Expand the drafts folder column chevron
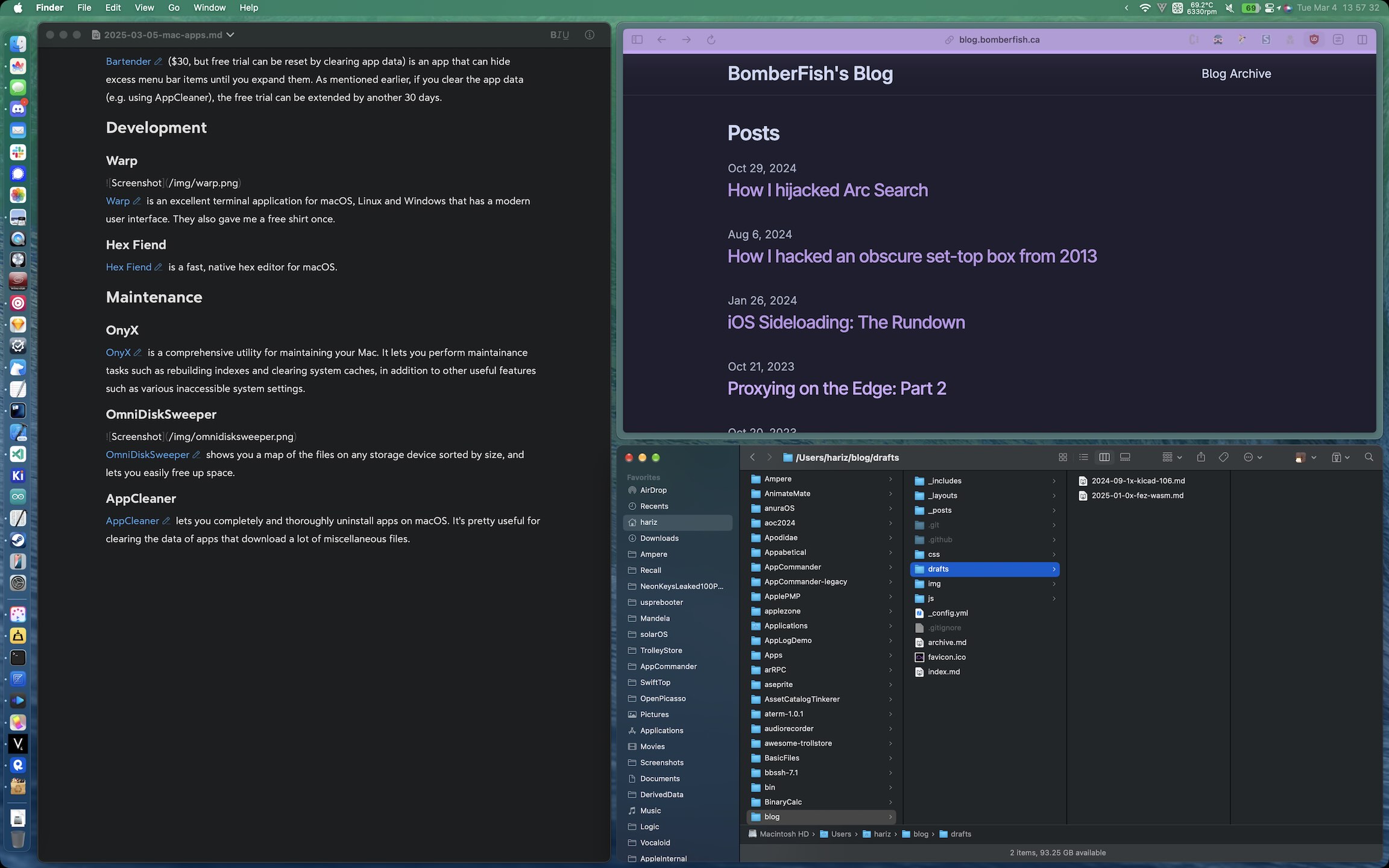This screenshot has height=868, width=1389. coord(1053,569)
